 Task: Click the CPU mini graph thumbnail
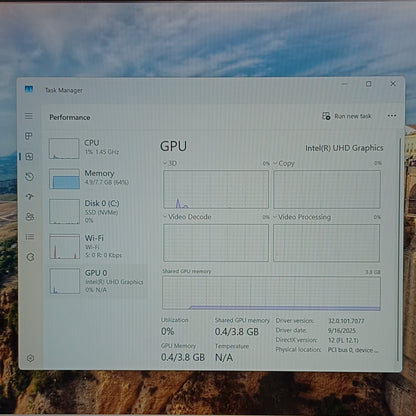[x=64, y=148]
